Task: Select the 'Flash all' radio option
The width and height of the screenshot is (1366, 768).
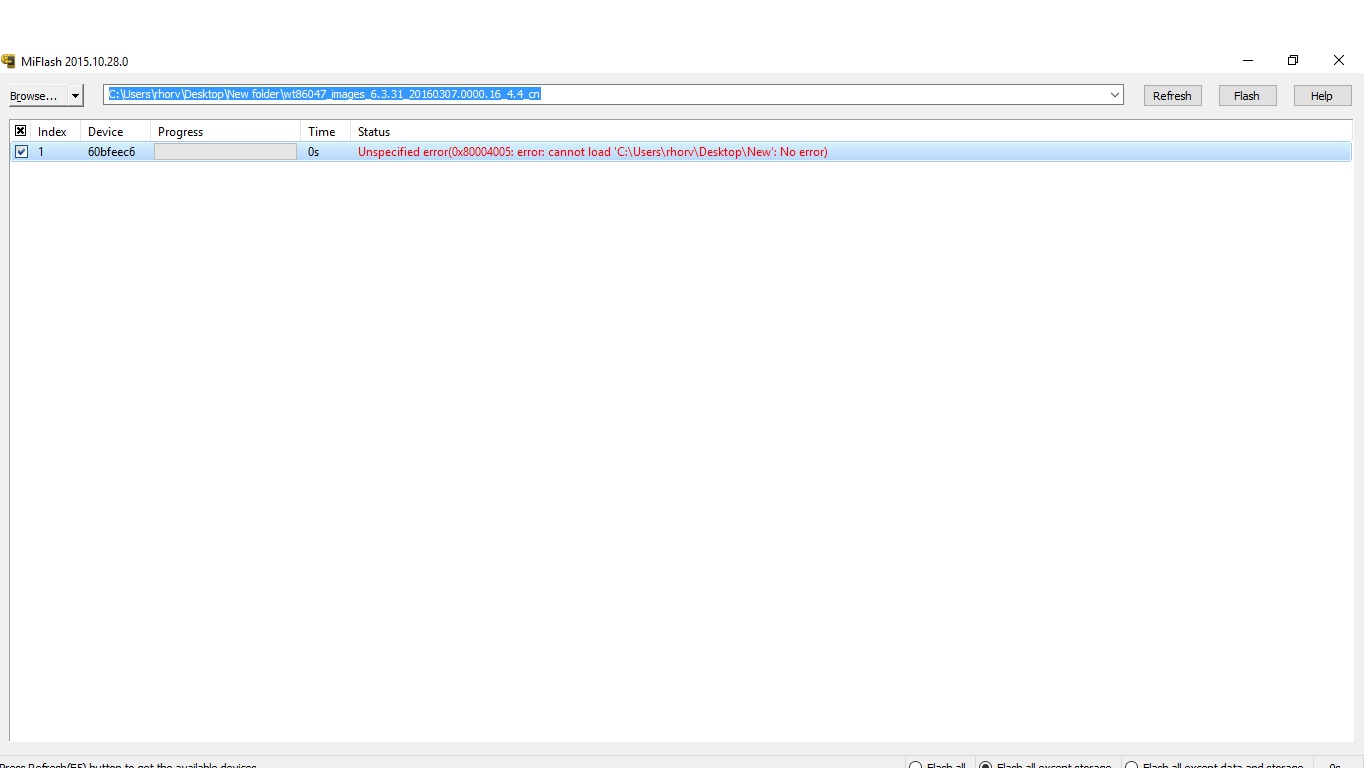Action: tap(915, 765)
